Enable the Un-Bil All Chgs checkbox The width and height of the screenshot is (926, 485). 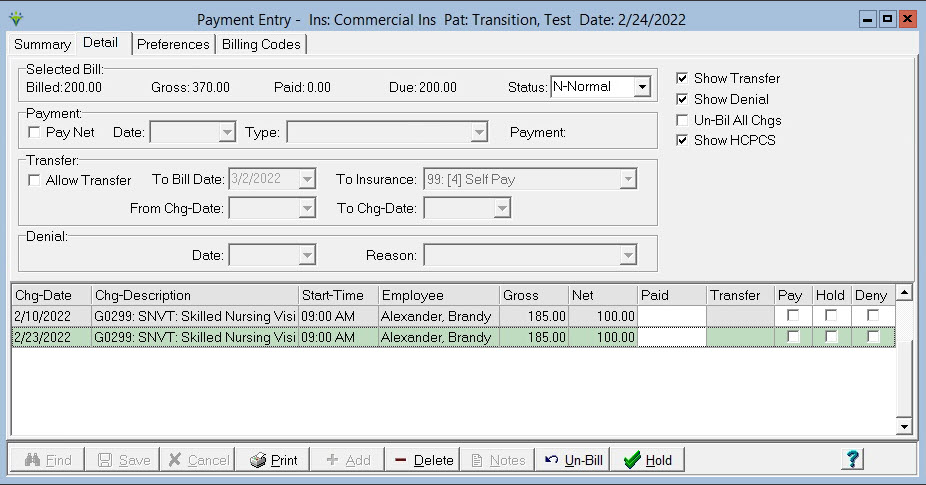point(682,120)
